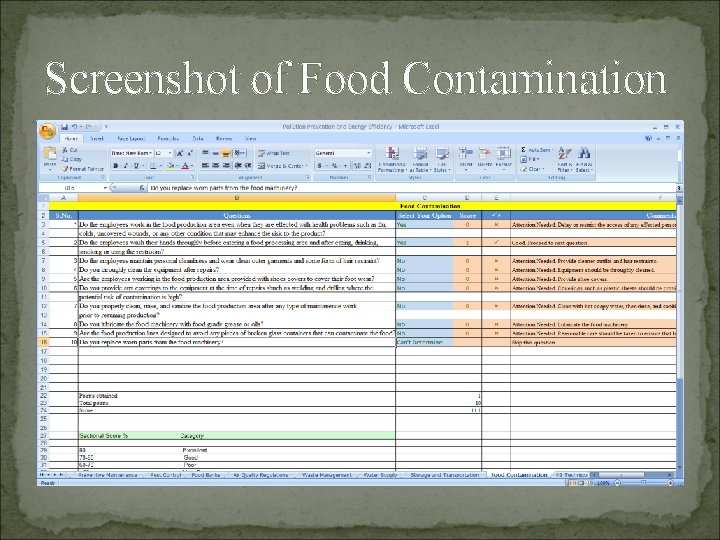Click the Cut scissors icon
The image size is (720, 540).
coord(65,150)
